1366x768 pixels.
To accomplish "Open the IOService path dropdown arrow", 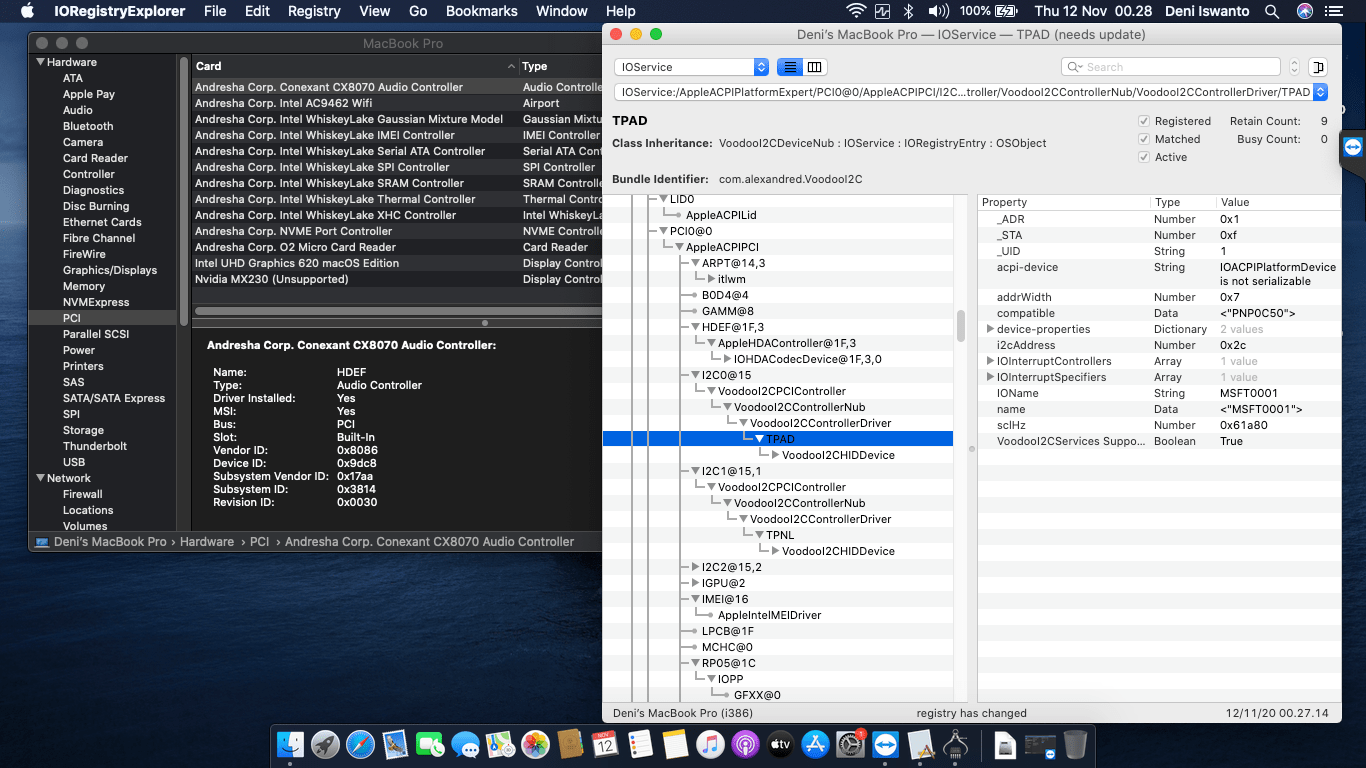I will (x=1320, y=92).
